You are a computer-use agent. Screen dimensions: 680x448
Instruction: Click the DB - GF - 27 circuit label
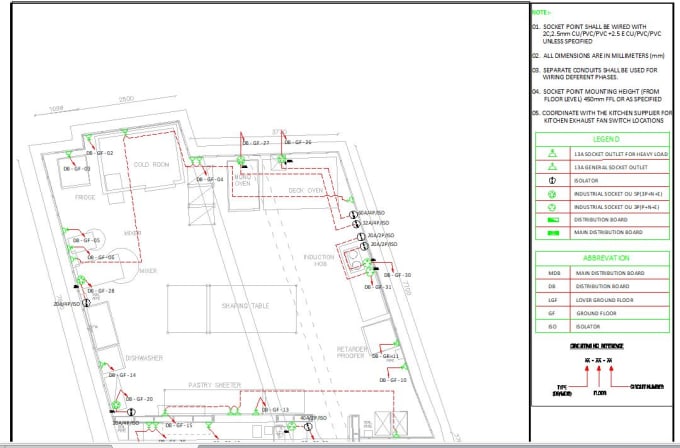click(x=256, y=143)
